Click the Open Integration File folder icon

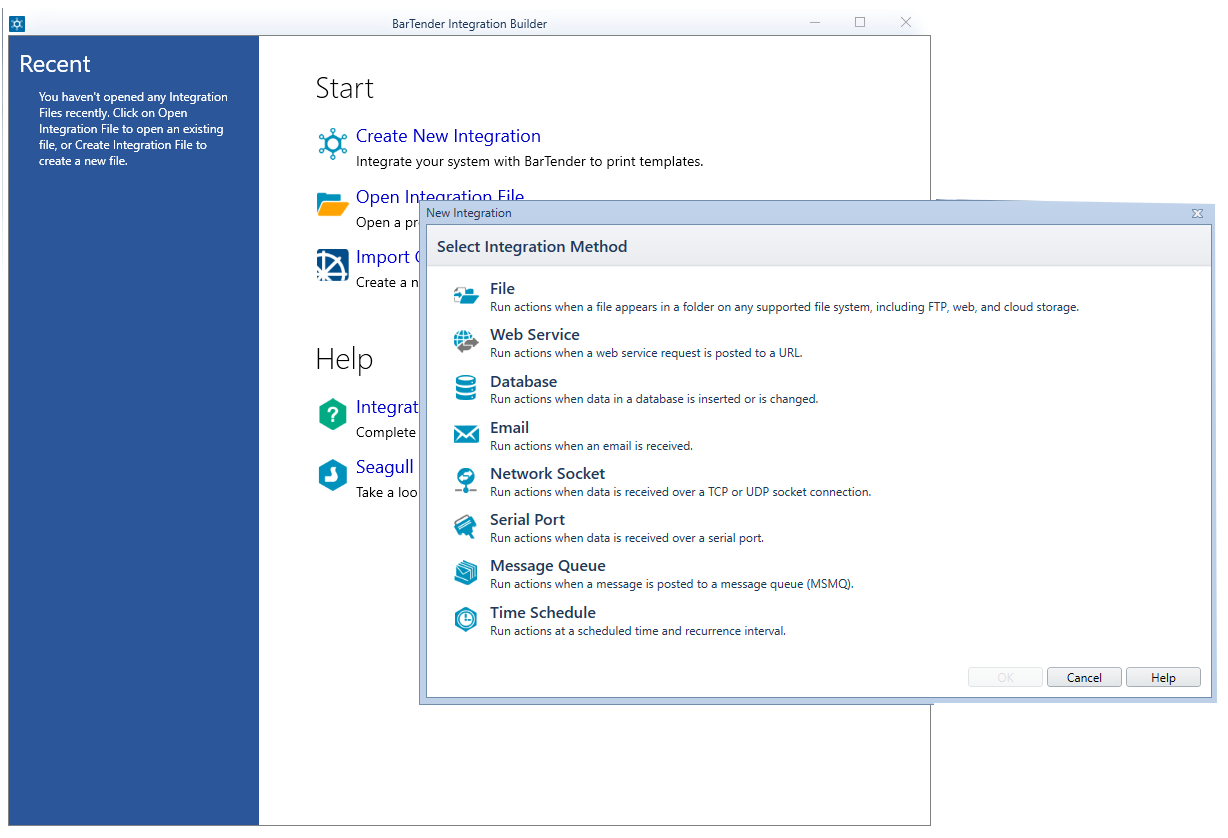[332, 205]
